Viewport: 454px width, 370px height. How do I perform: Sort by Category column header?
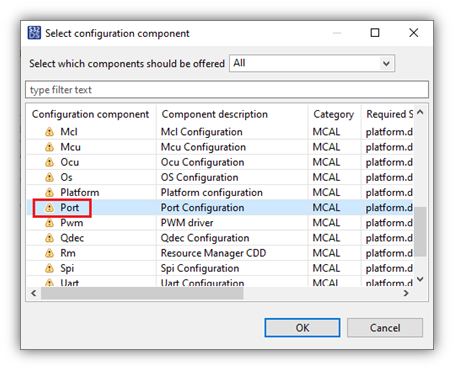coord(334,114)
